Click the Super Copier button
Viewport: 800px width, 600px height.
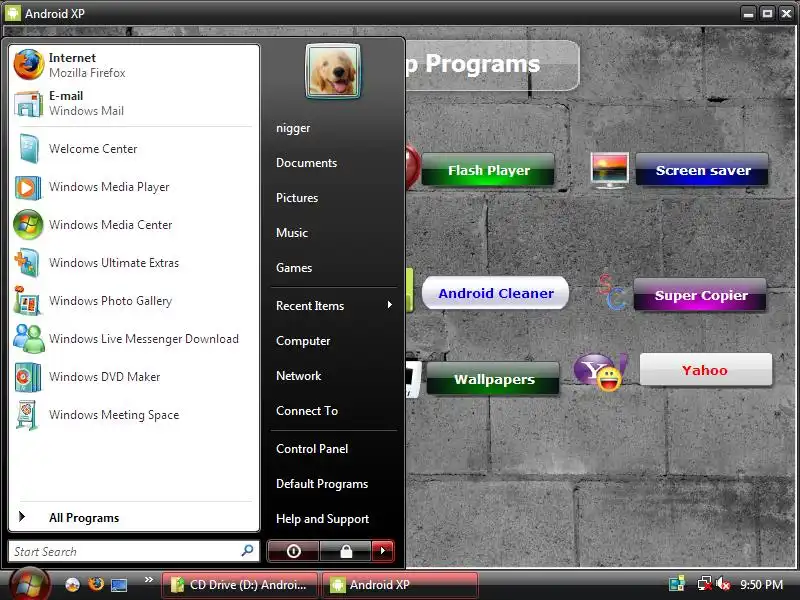[700, 295]
